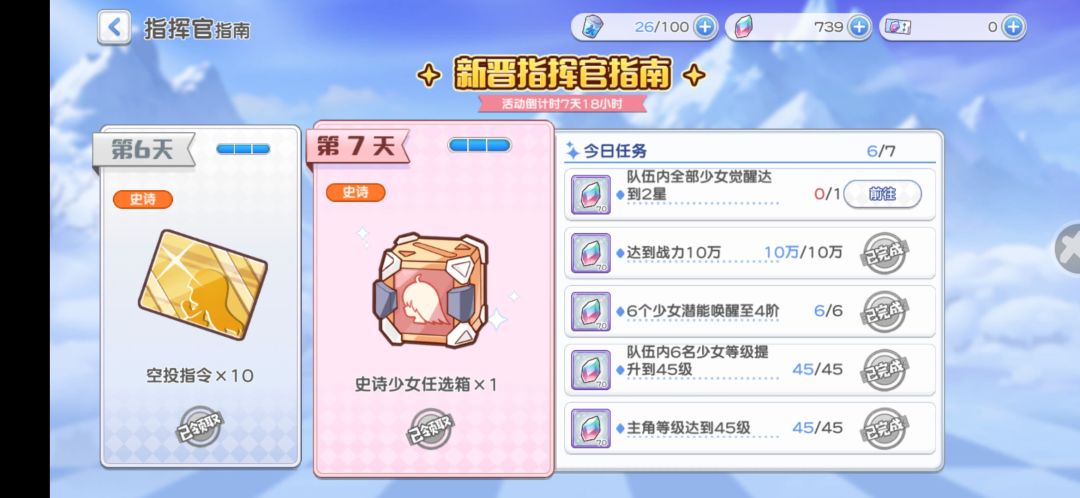Tap the ticket currency icon in the top bar

click(x=898, y=27)
